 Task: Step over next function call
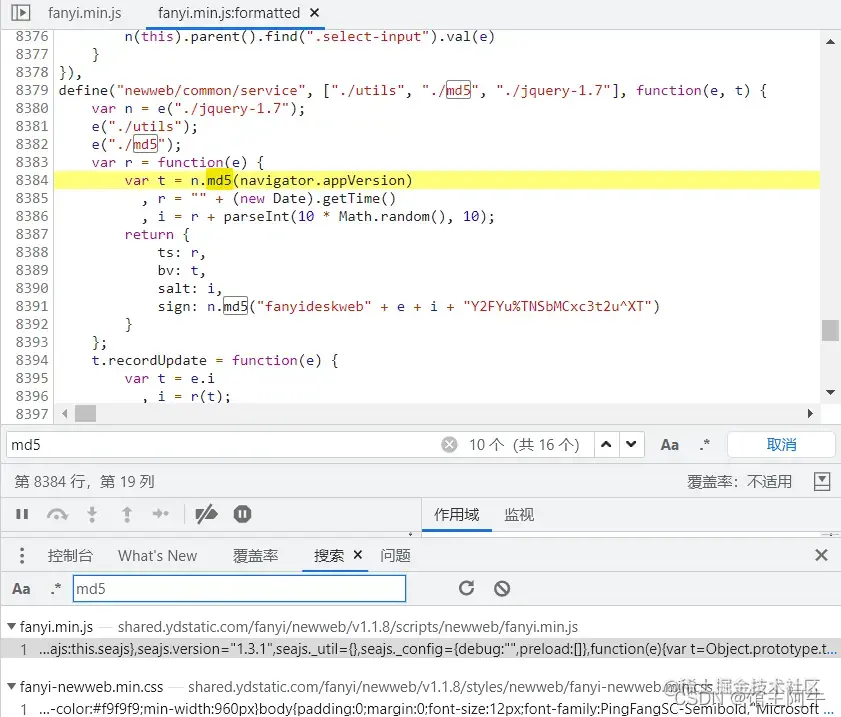[57, 514]
